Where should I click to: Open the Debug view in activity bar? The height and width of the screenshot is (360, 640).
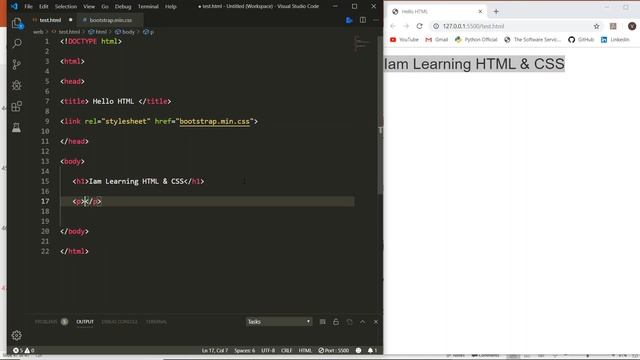pos(17,85)
